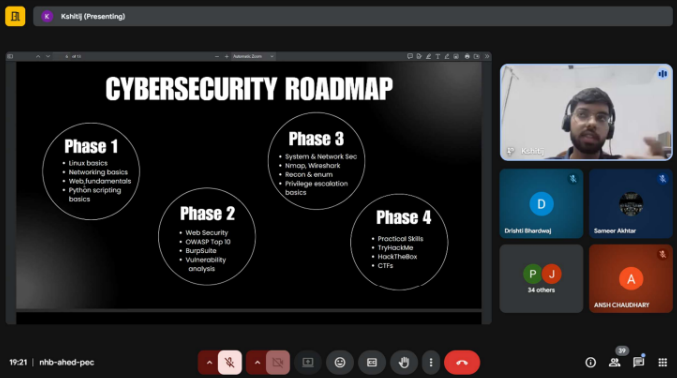Click 'OWASP Top 10' bullet text
This screenshot has height=378, width=677.
pos(208,242)
